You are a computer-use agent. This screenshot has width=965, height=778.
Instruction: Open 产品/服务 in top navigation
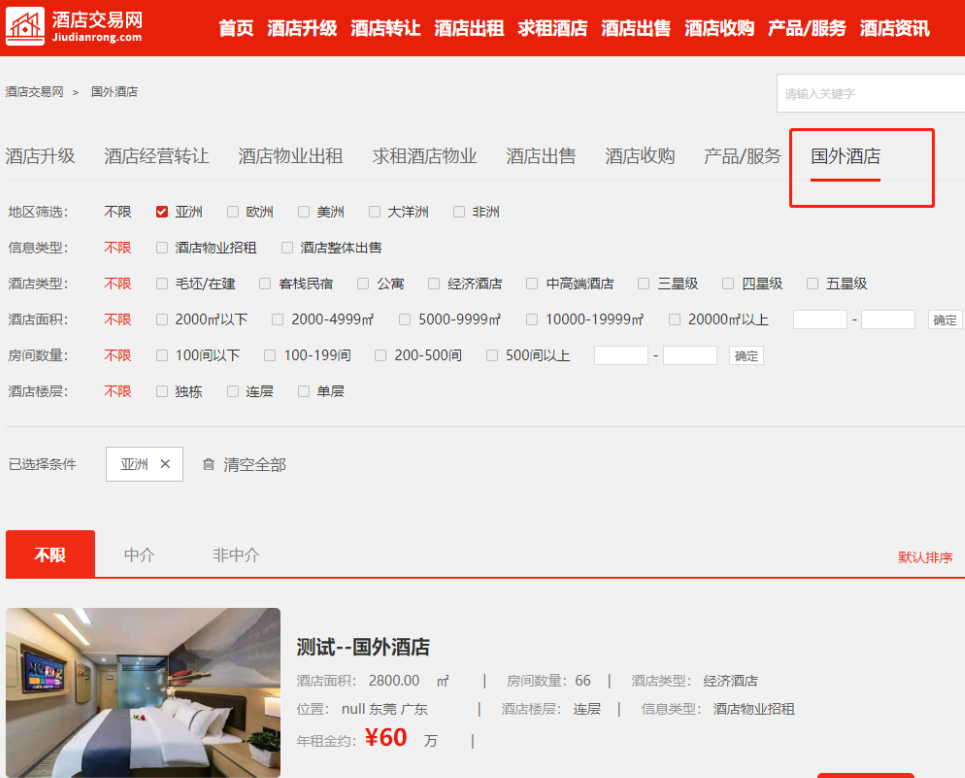tap(807, 28)
